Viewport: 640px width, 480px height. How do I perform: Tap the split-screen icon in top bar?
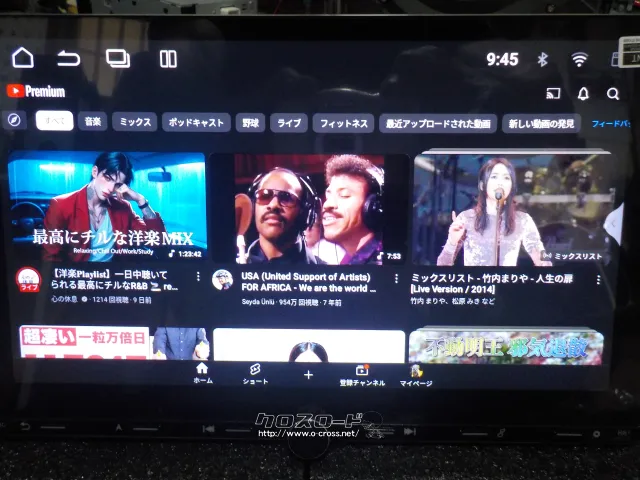click(x=168, y=59)
